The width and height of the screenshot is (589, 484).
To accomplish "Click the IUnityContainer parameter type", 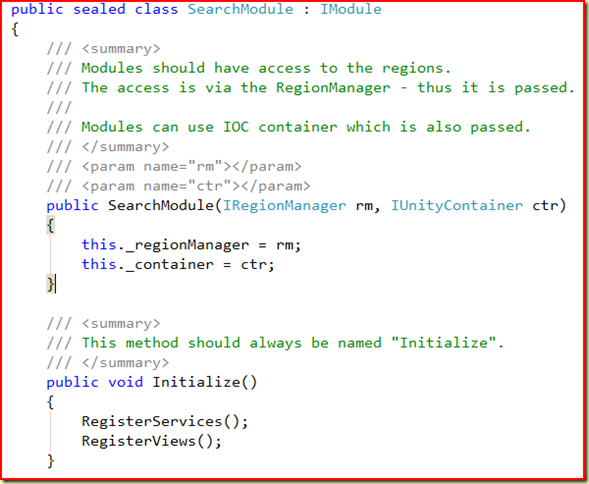I will pyautogui.click(x=456, y=206).
